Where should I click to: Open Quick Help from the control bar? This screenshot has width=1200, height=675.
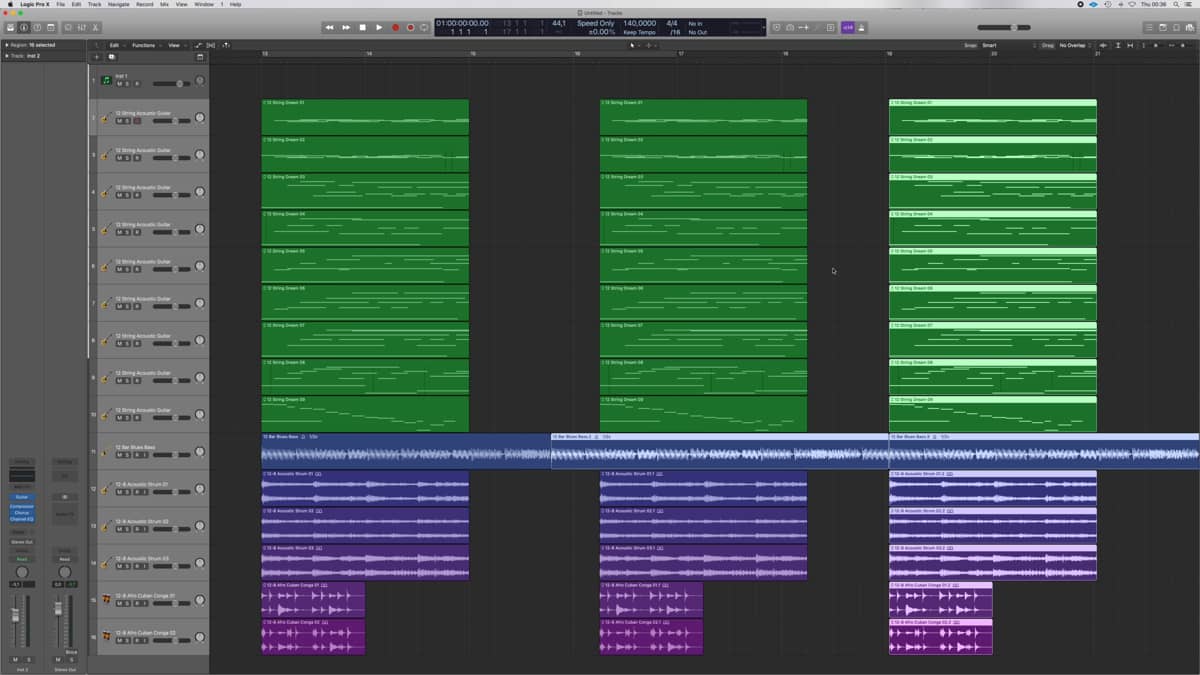37,27
